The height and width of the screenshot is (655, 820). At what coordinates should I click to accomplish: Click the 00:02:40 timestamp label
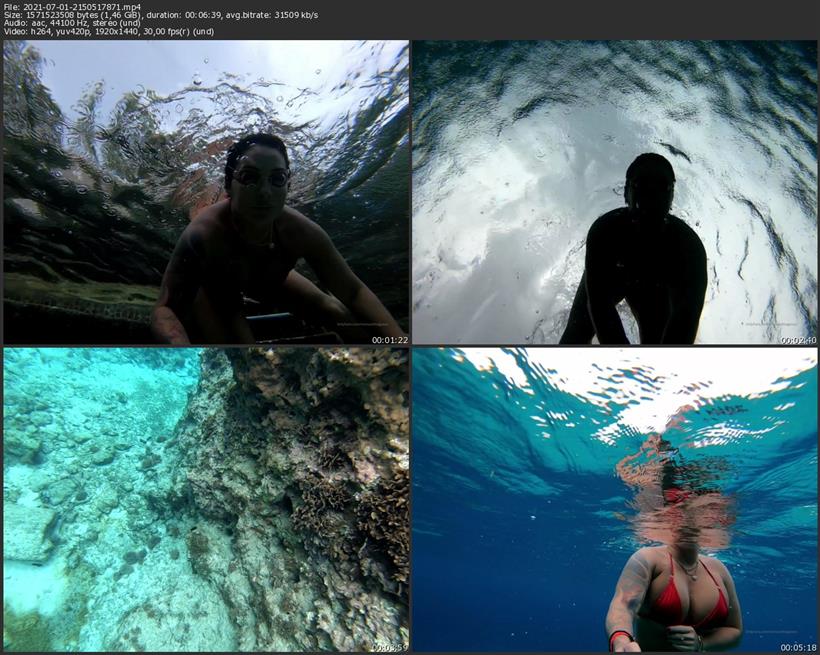(x=797, y=339)
